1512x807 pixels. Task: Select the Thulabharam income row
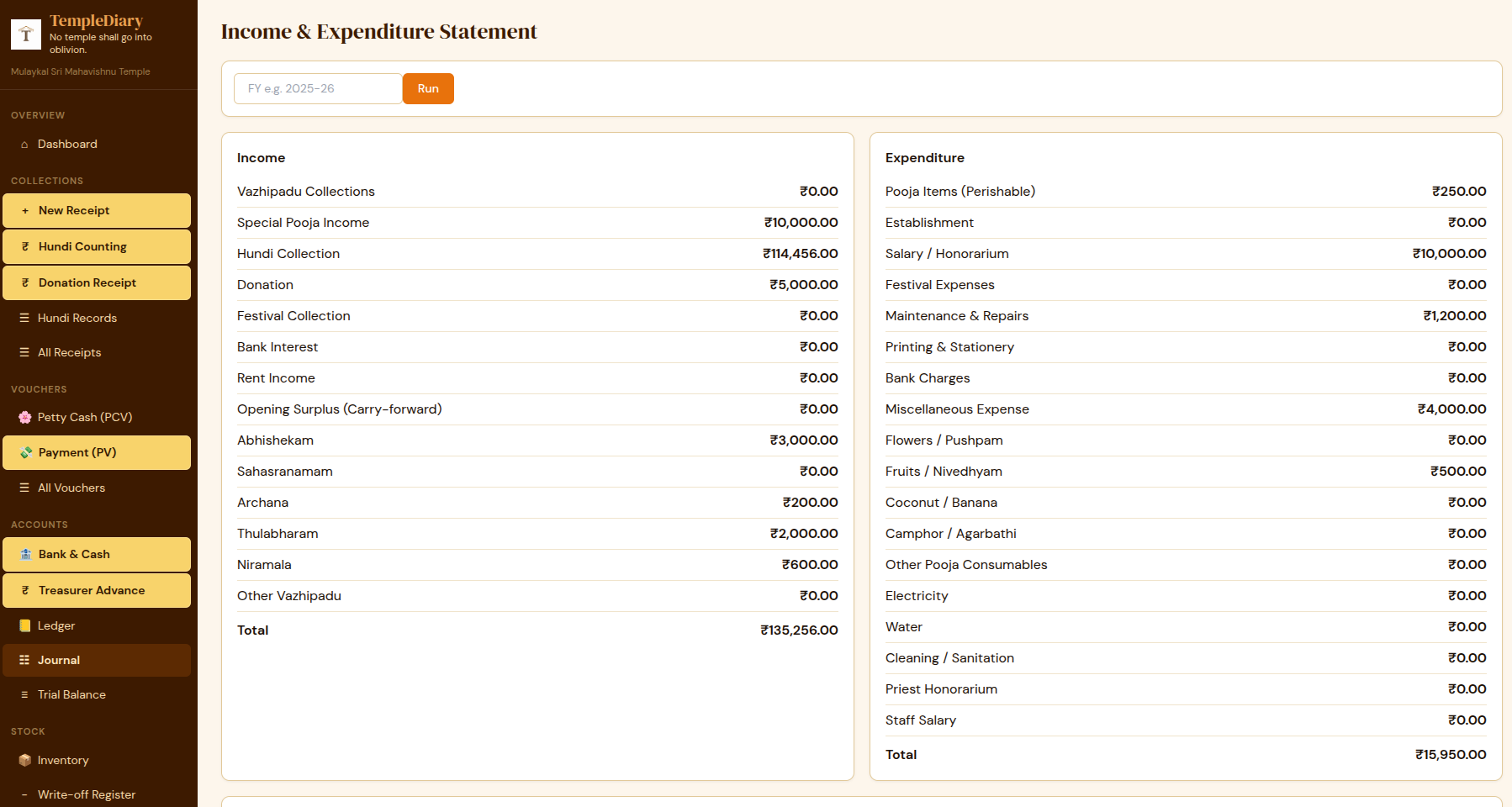(537, 534)
